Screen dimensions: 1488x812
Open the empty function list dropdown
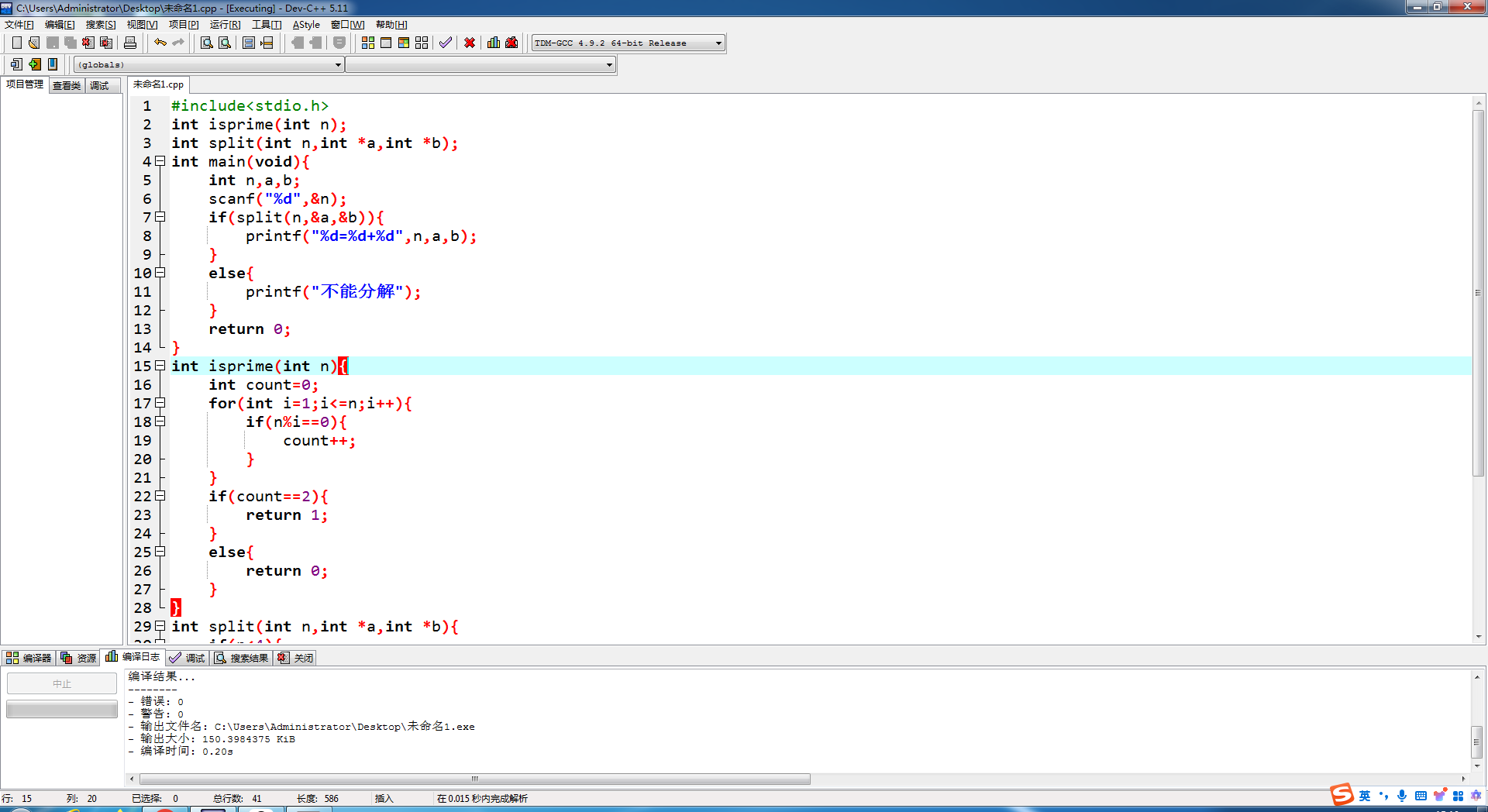(480, 64)
